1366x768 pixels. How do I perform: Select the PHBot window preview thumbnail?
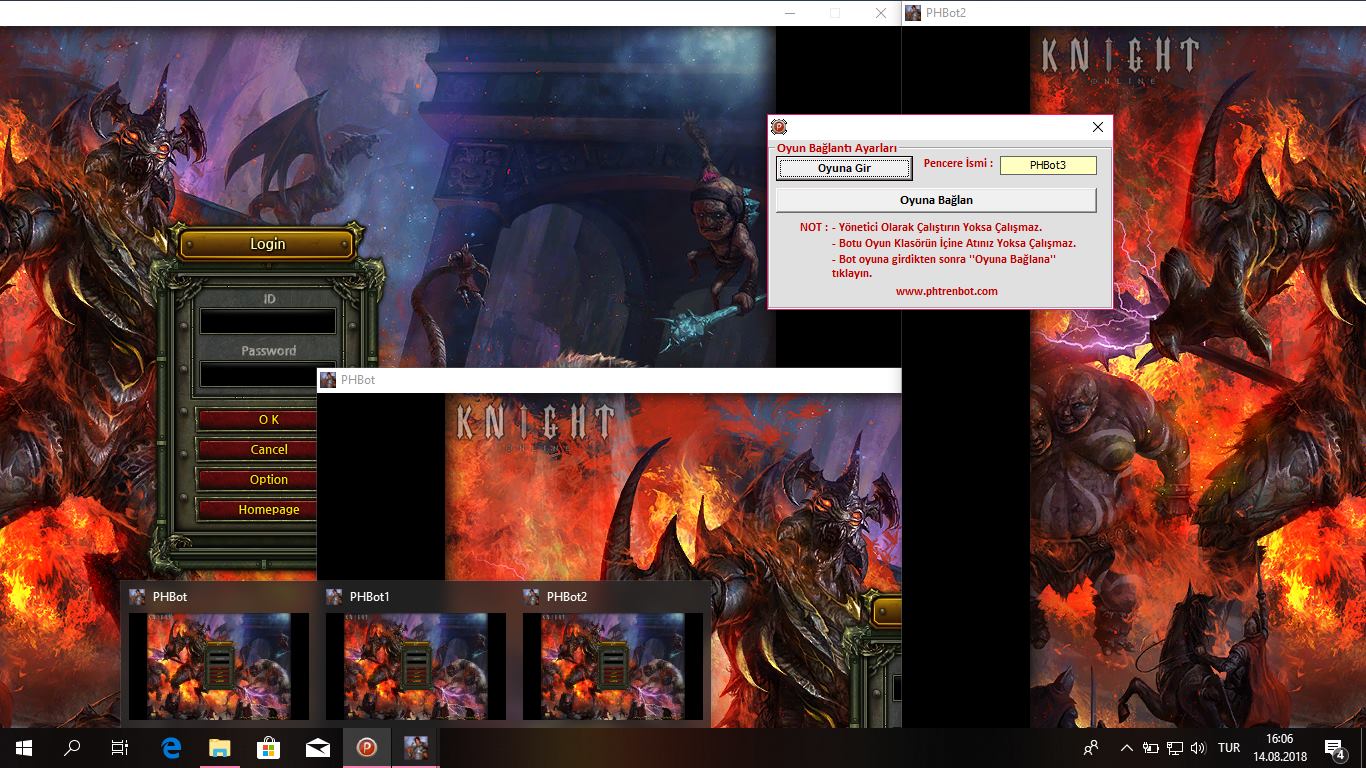(x=219, y=665)
